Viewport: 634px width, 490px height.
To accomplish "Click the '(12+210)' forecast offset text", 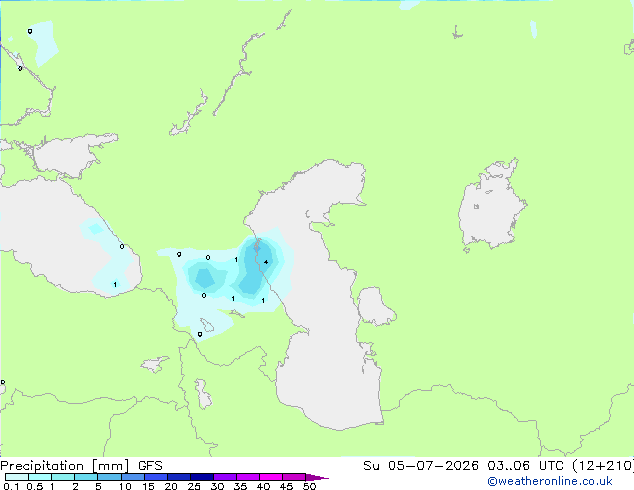I will click(603, 466).
